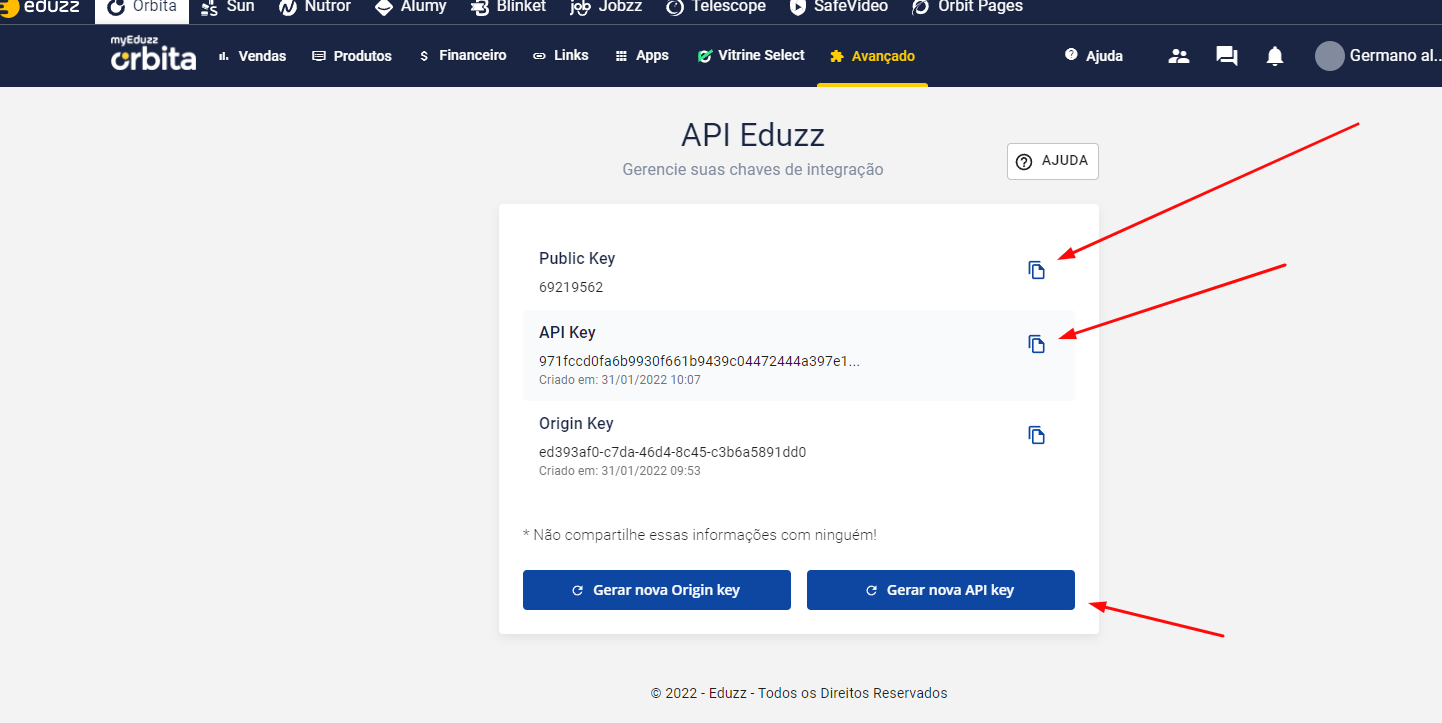Switch to the SafeVideo app
Viewport: 1442px width, 723px height.
coord(839,7)
